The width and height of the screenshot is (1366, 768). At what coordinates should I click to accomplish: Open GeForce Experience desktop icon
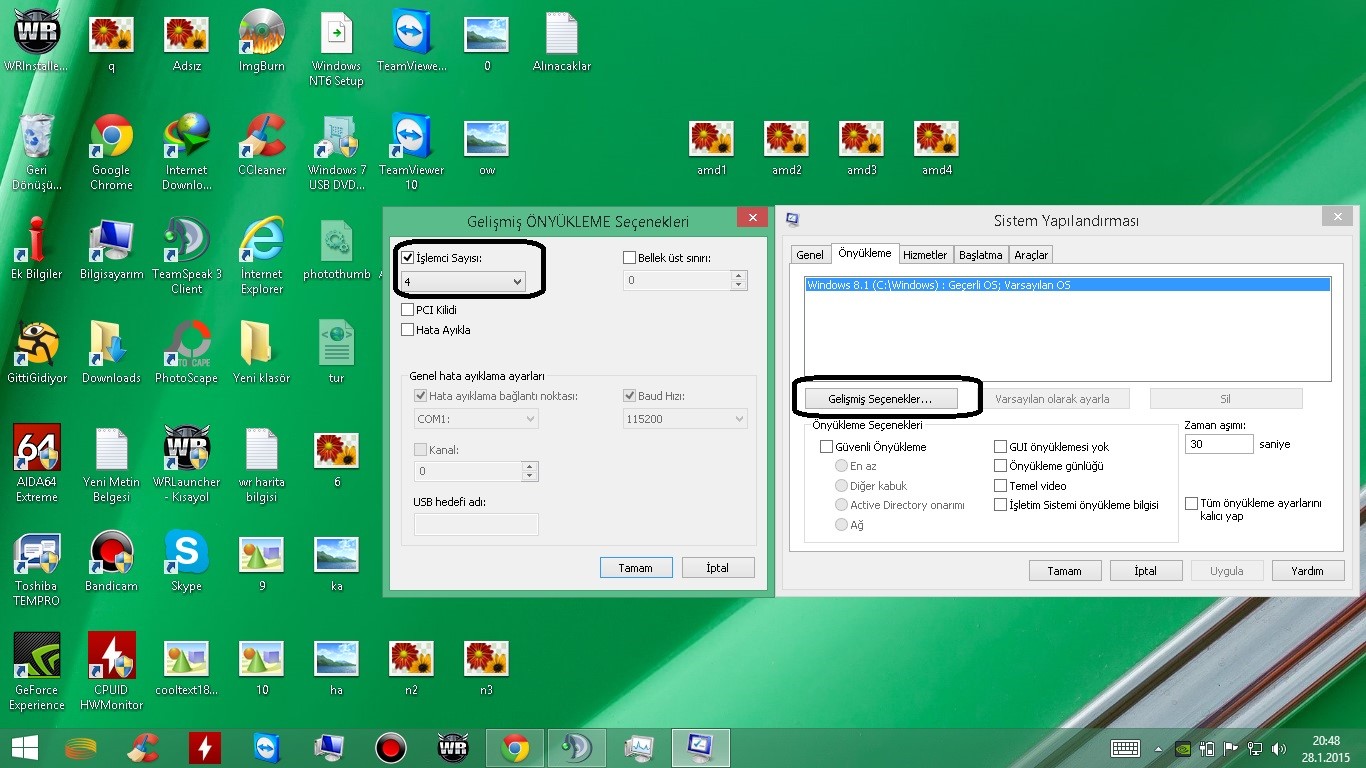coord(37,673)
